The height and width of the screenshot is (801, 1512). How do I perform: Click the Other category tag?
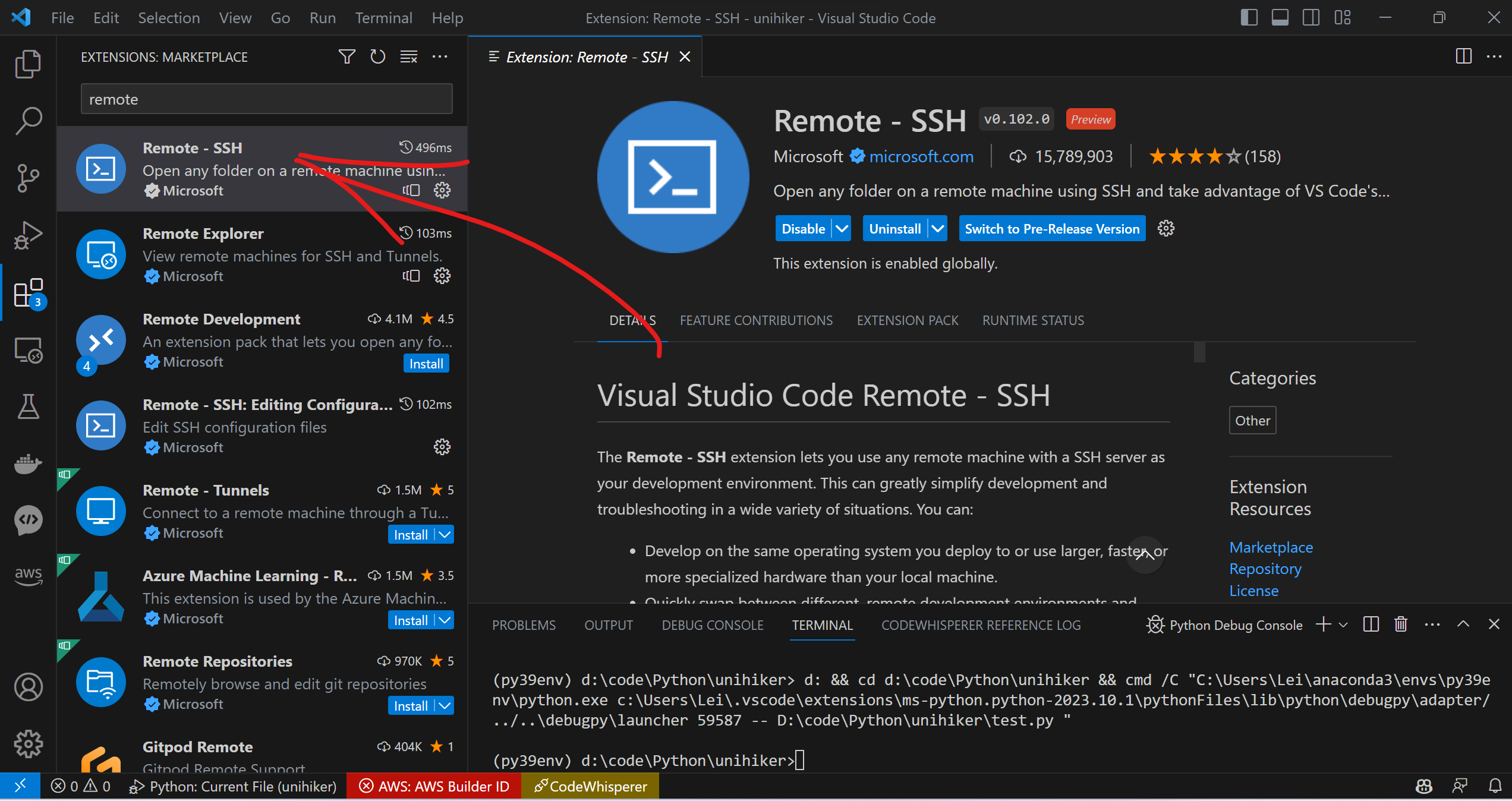[x=1252, y=420]
